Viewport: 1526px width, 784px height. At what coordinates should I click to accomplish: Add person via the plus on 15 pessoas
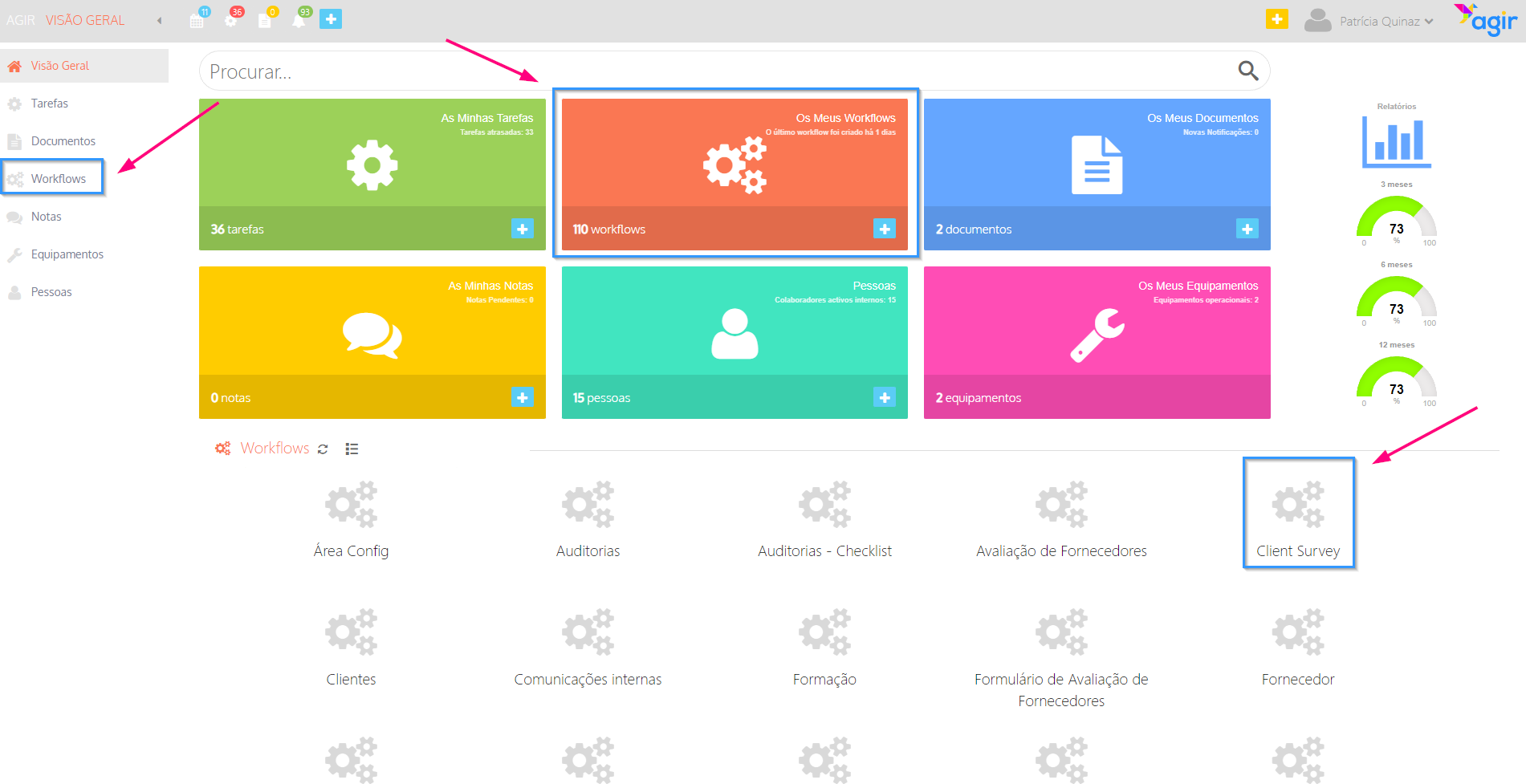tap(885, 397)
